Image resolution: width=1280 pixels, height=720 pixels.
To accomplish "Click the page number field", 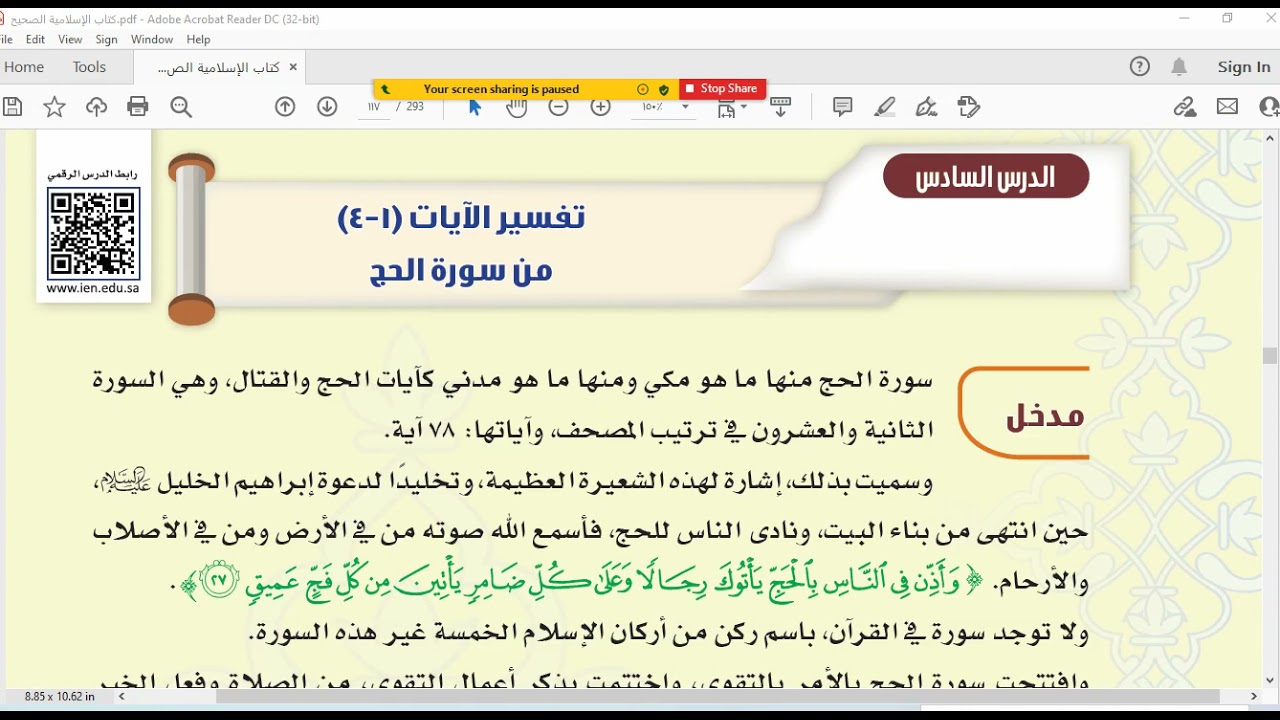I will [x=374, y=107].
